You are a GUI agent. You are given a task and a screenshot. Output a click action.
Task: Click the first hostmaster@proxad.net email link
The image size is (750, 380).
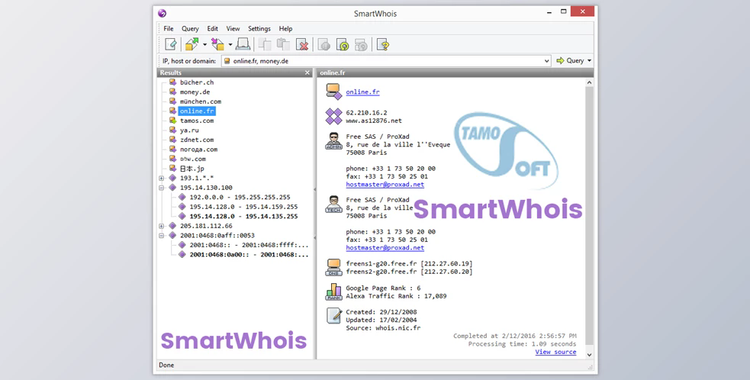click(x=385, y=185)
